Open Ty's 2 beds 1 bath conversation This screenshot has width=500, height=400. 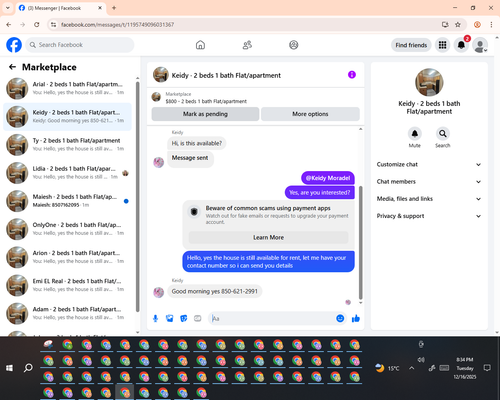coord(67,145)
